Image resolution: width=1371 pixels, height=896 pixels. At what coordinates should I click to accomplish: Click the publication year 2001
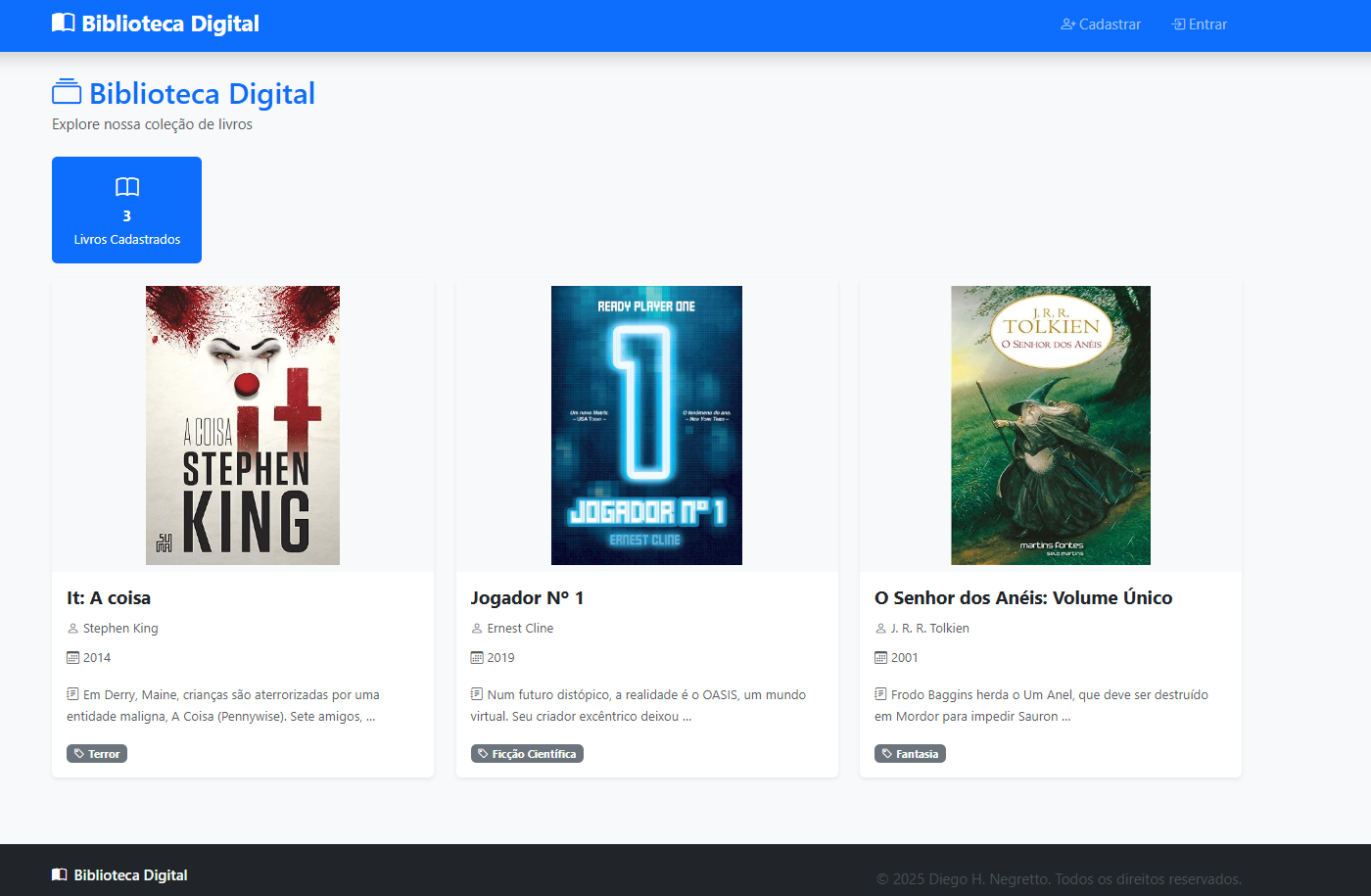click(905, 658)
